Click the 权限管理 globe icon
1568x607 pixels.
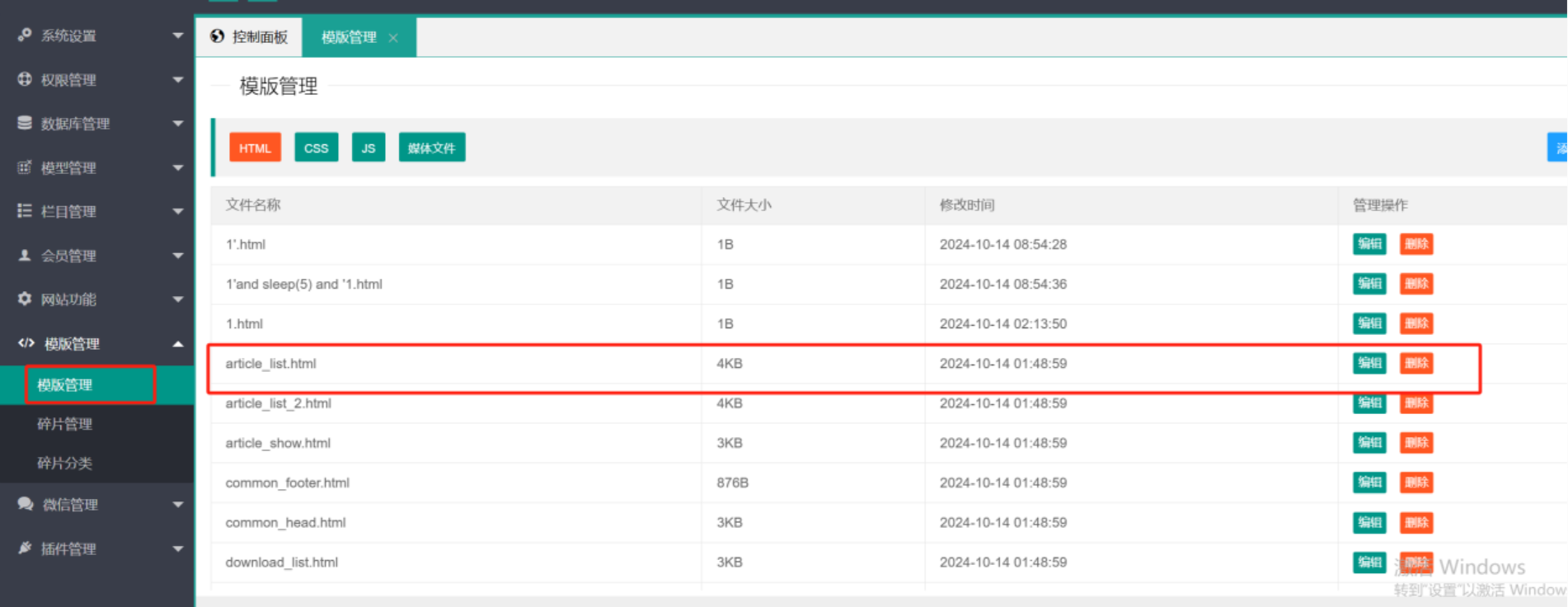click(25, 79)
